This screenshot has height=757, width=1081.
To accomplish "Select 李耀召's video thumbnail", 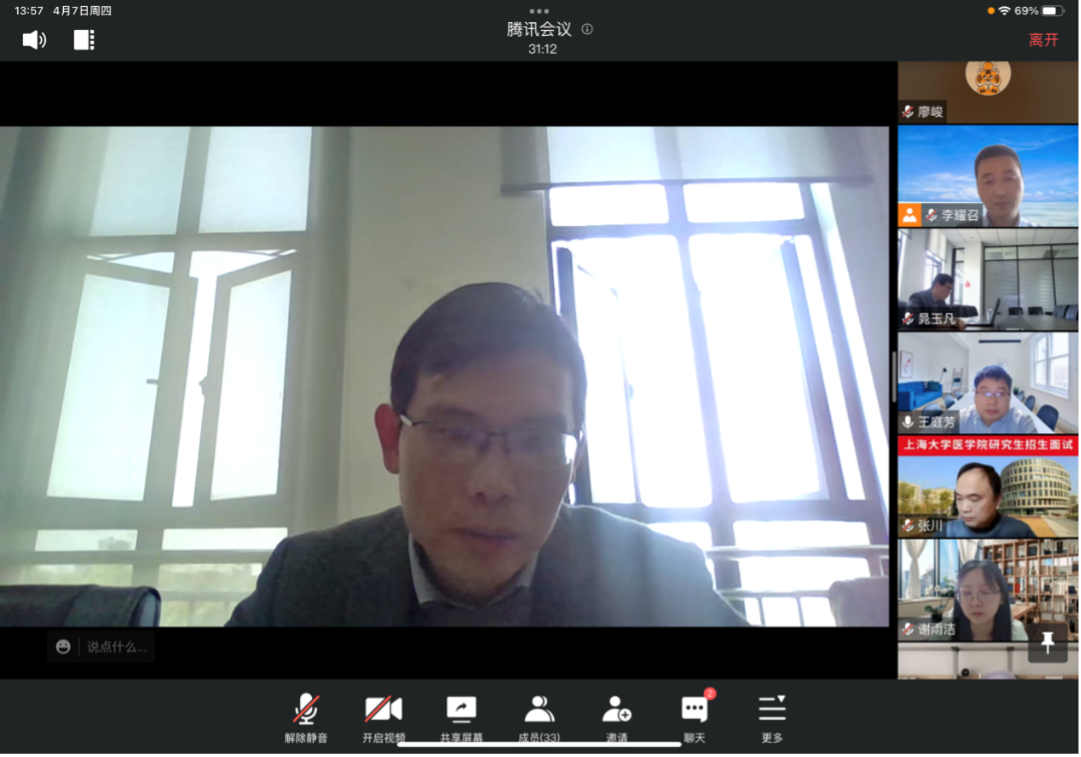I will coord(988,176).
